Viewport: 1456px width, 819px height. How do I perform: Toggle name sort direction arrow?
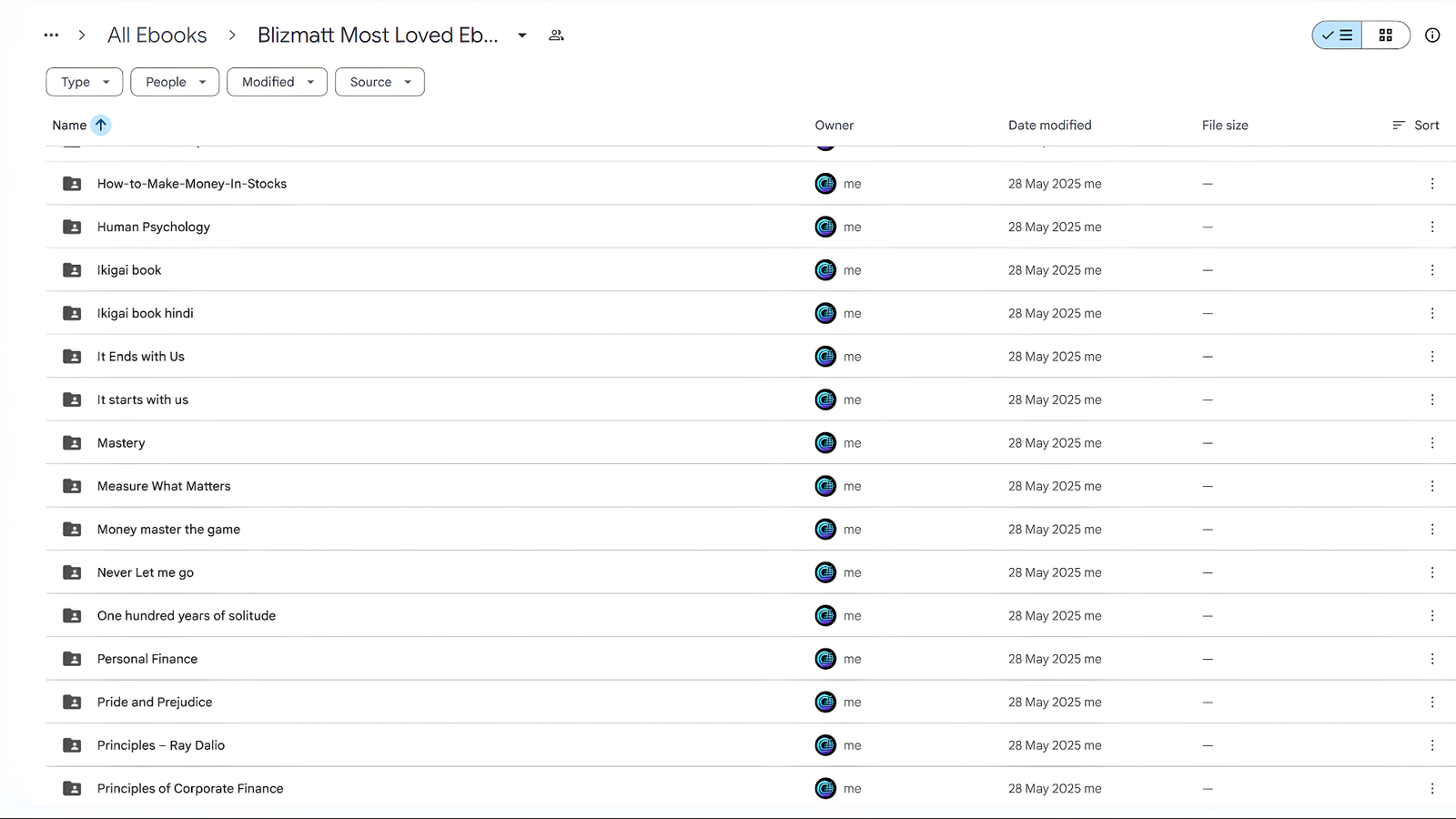(x=101, y=126)
